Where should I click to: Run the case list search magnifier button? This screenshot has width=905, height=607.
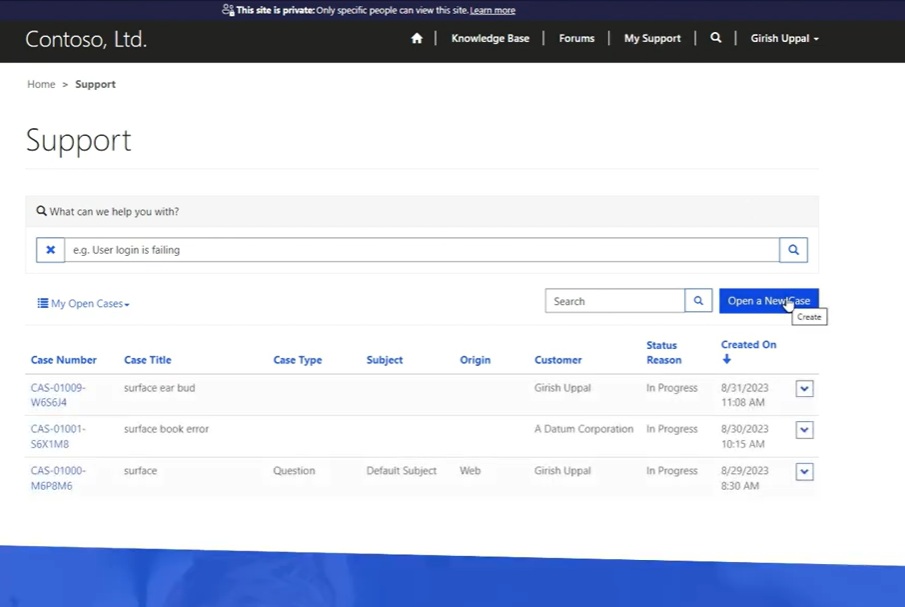point(698,301)
